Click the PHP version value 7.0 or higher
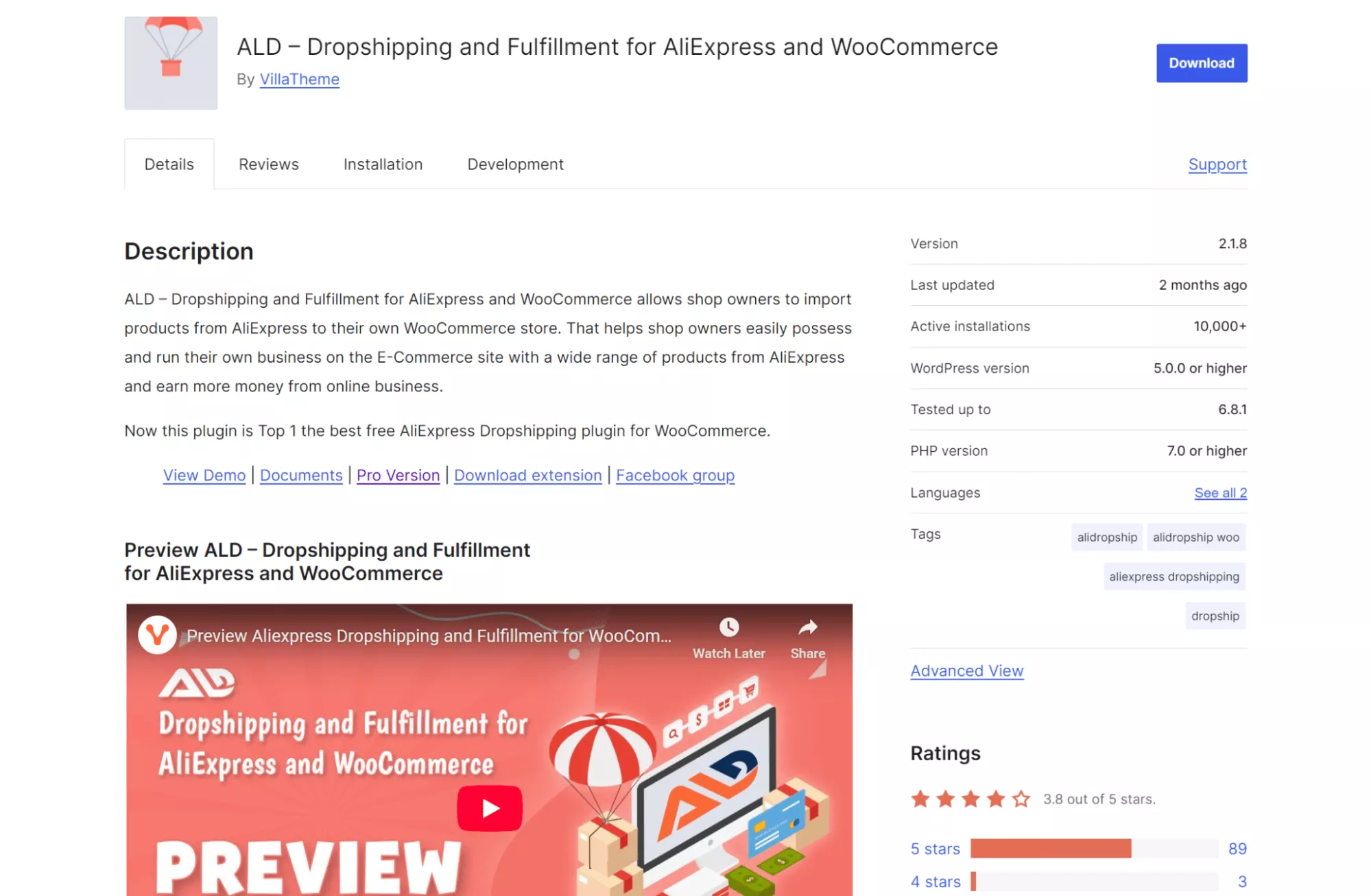The height and width of the screenshot is (896, 1371). pyautogui.click(x=1207, y=451)
